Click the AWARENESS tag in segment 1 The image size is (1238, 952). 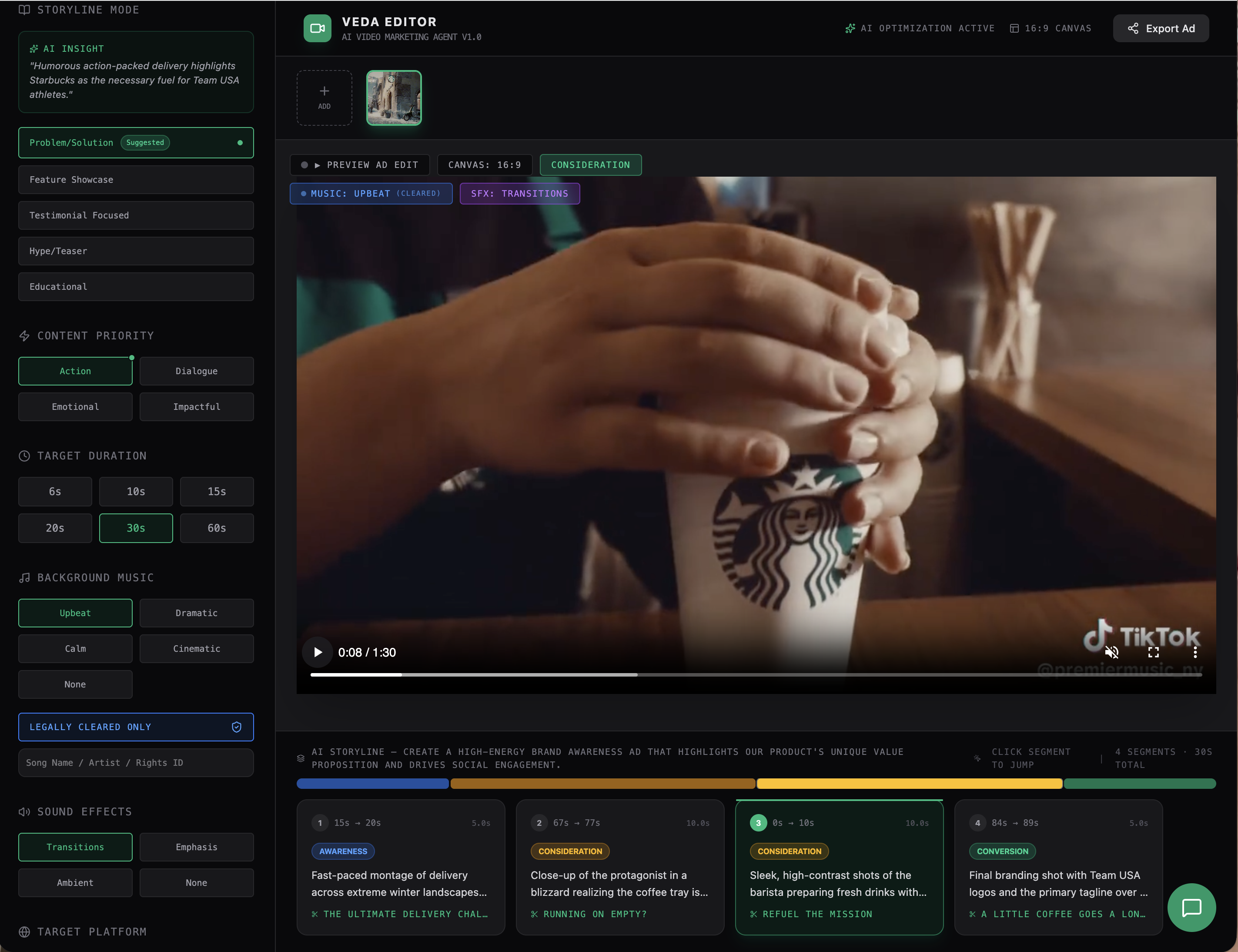tap(343, 851)
